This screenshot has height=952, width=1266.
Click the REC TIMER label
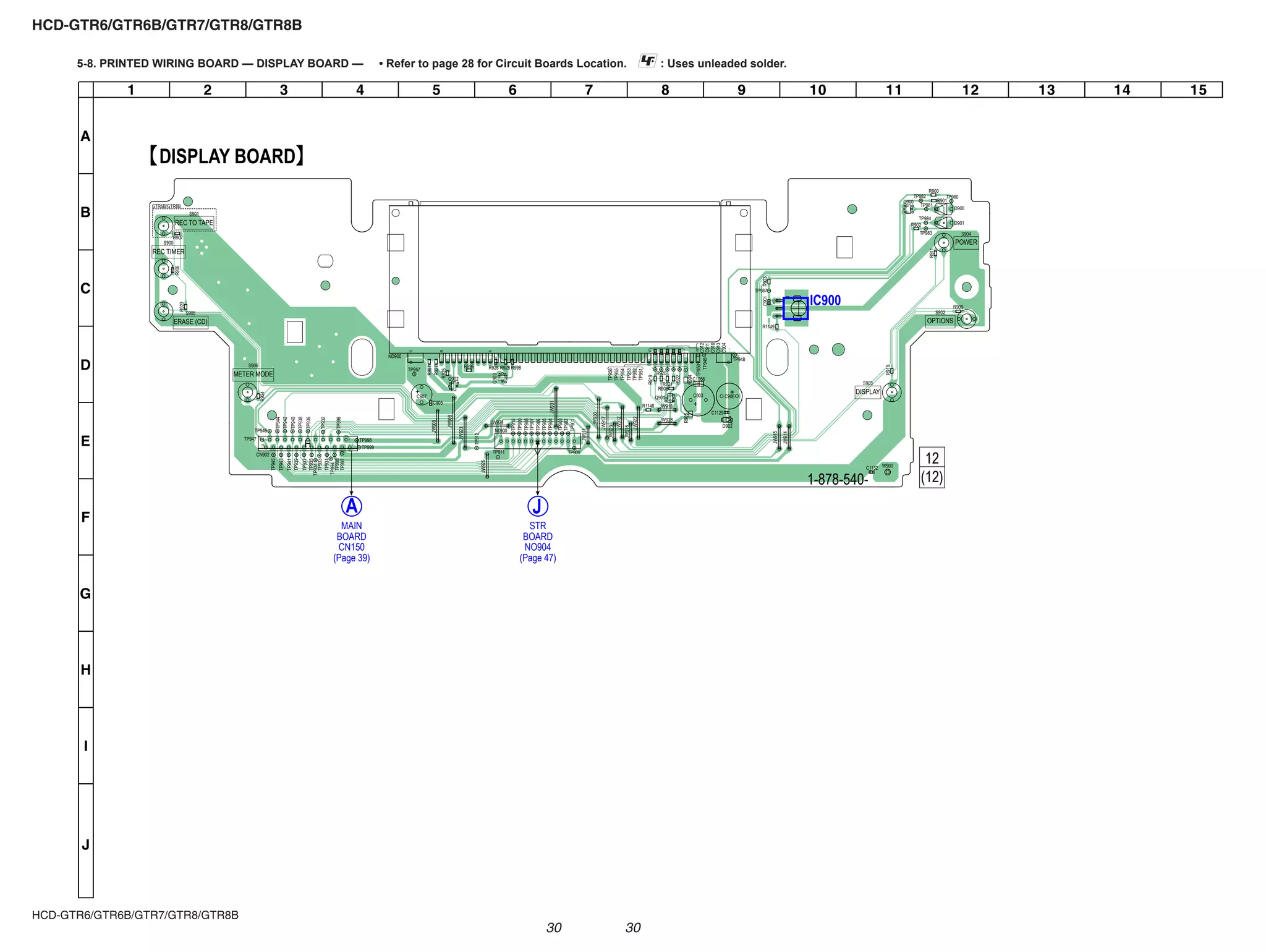168,252
